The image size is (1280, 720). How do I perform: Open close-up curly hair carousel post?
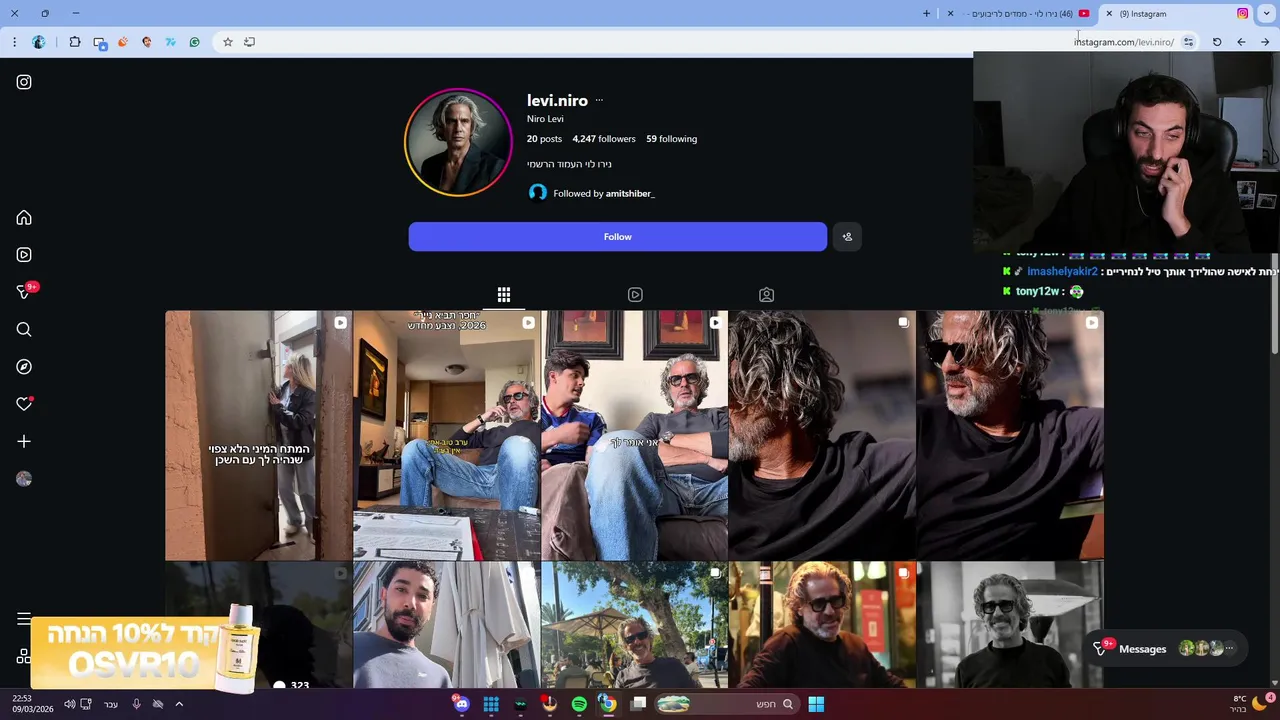(822, 435)
